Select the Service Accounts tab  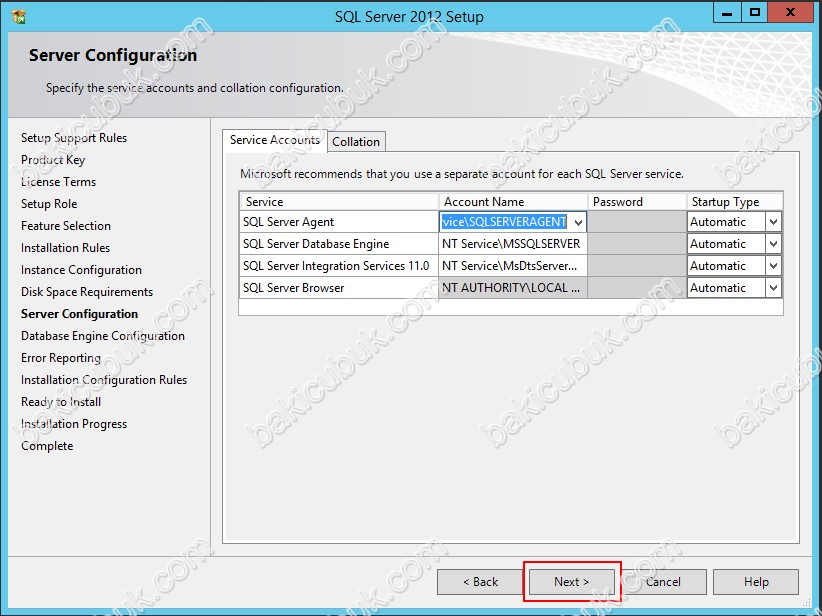point(275,140)
